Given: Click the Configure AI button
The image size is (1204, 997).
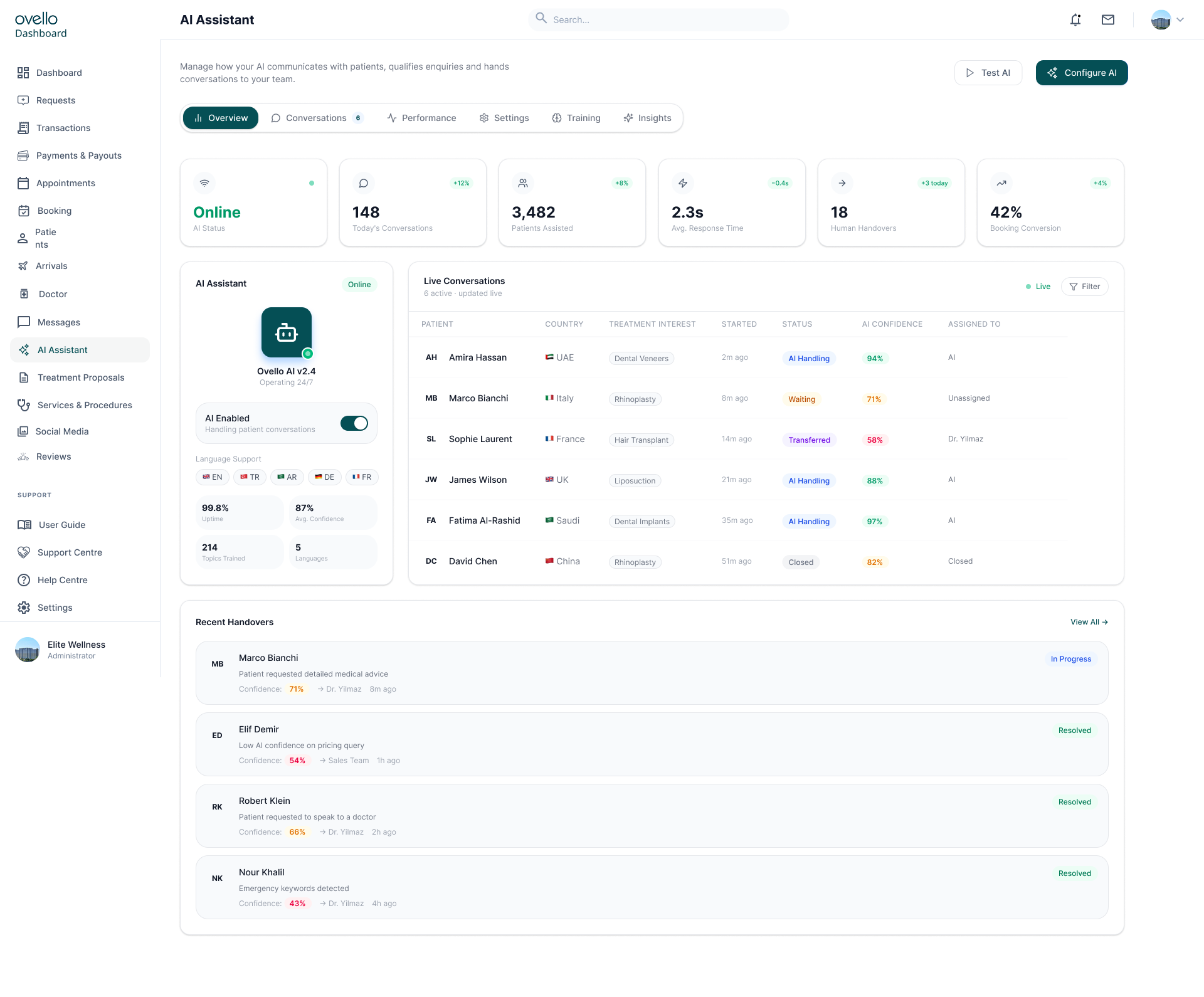Looking at the screenshot, I should point(1082,73).
